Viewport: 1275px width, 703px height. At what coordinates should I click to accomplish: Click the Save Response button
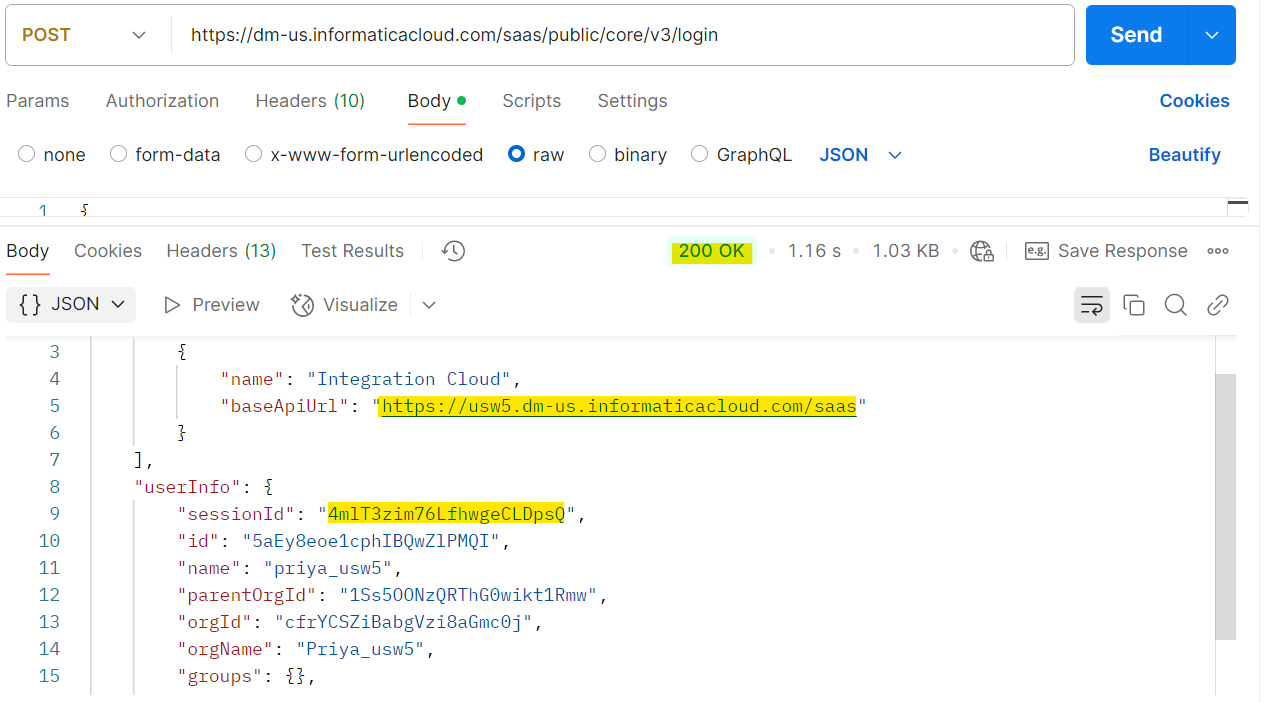tap(1106, 251)
